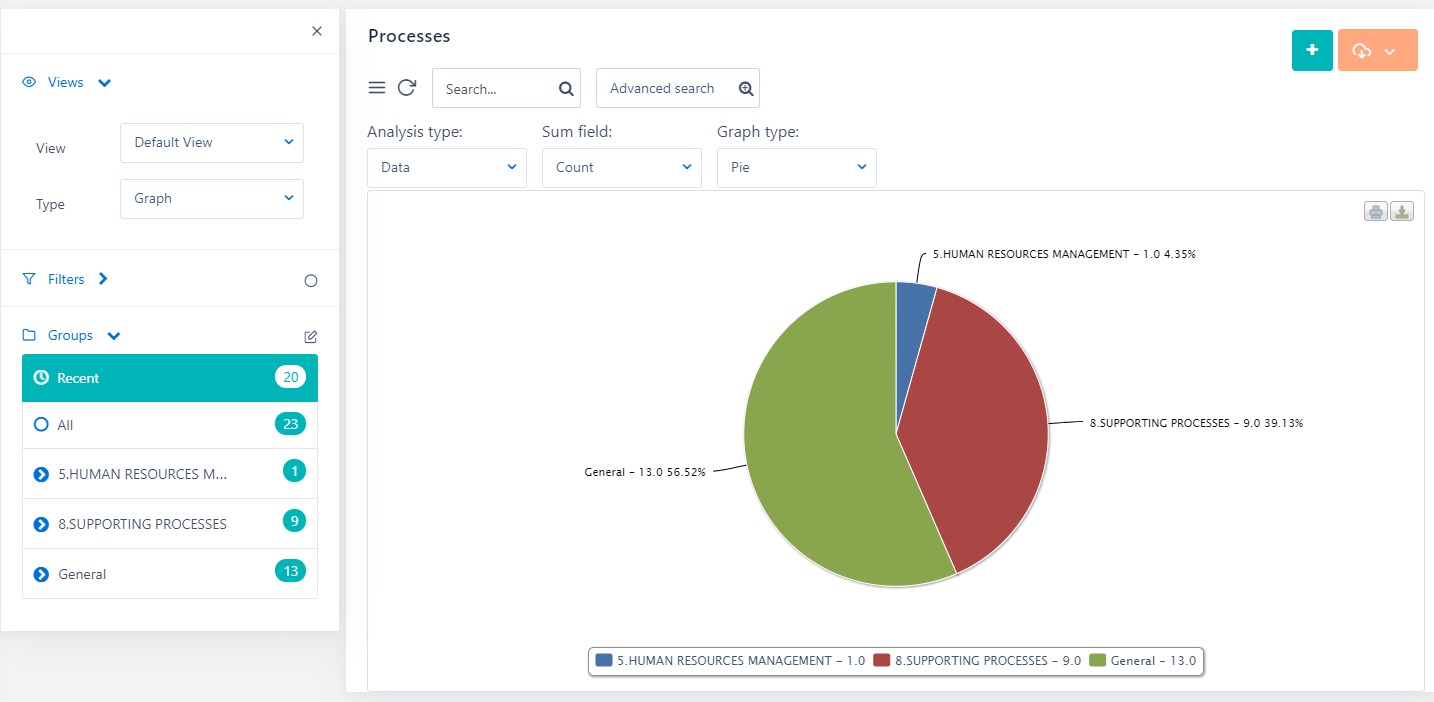
Task: Click the search magnifier icon
Action: (x=566, y=89)
